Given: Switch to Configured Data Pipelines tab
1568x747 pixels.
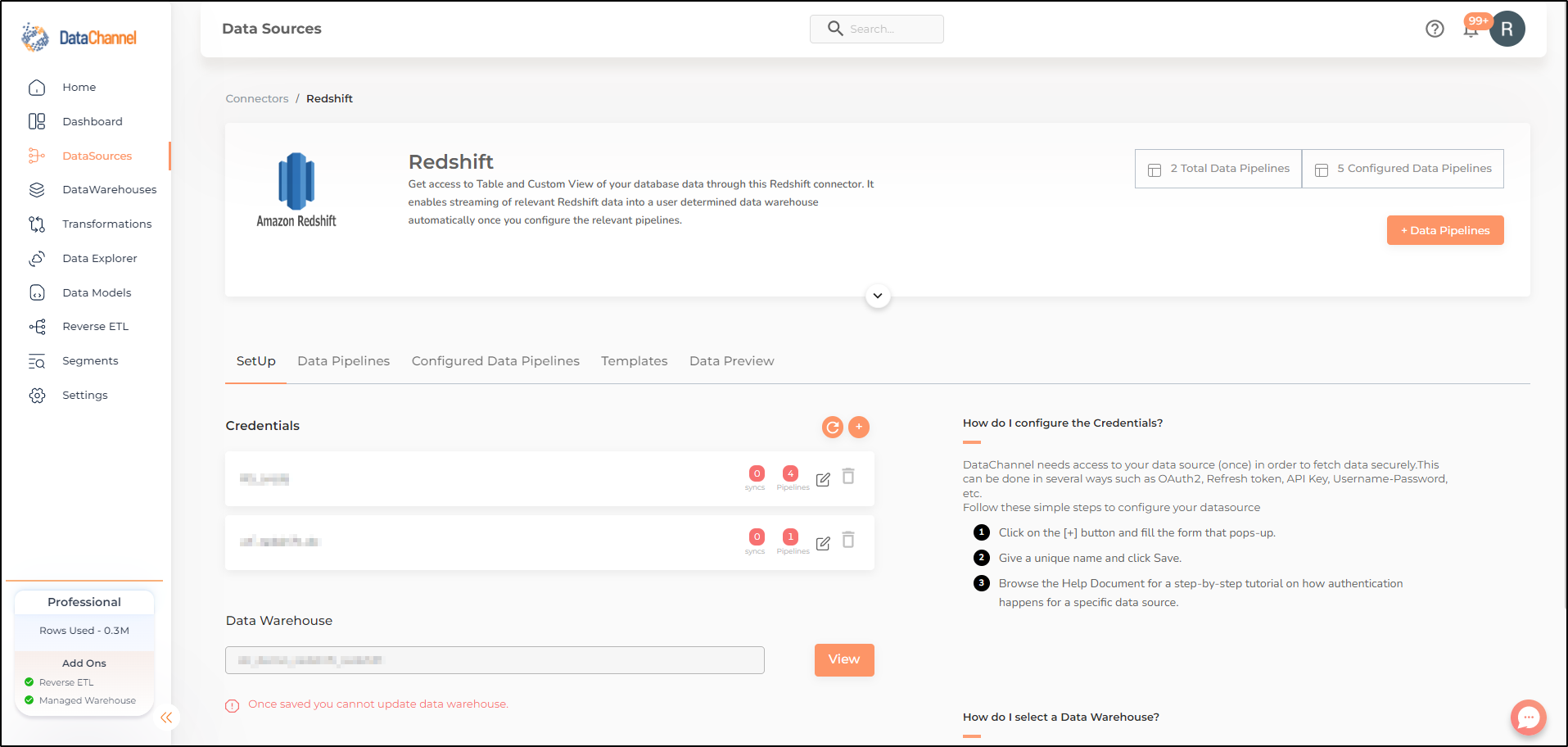Looking at the screenshot, I should (x=495, y=361).
